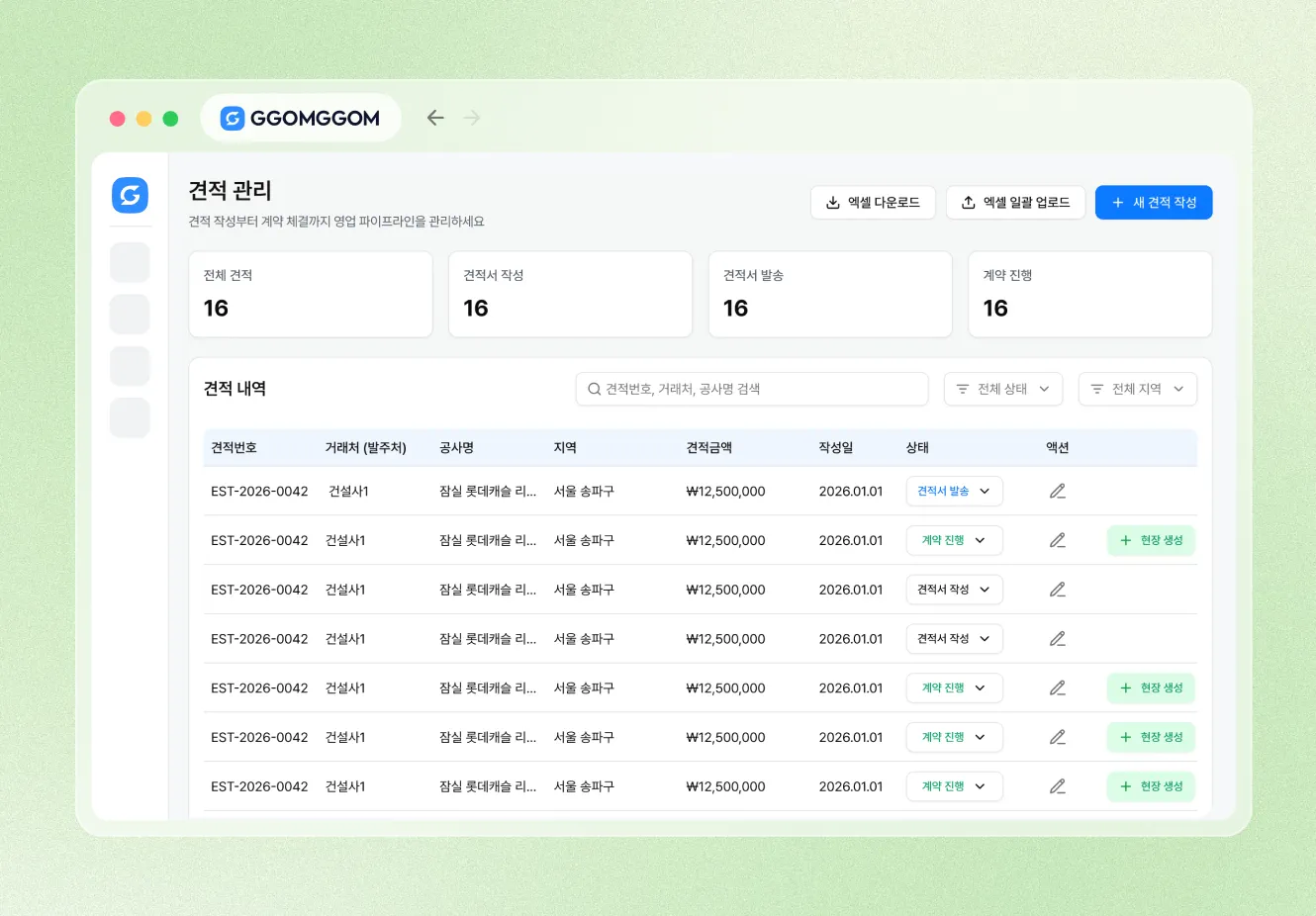Screen dimensions: 1316x916
Task: Click the edit pencil in the 견적서 발송 row
Action: pyautogui.click(x=1058, y=492)
